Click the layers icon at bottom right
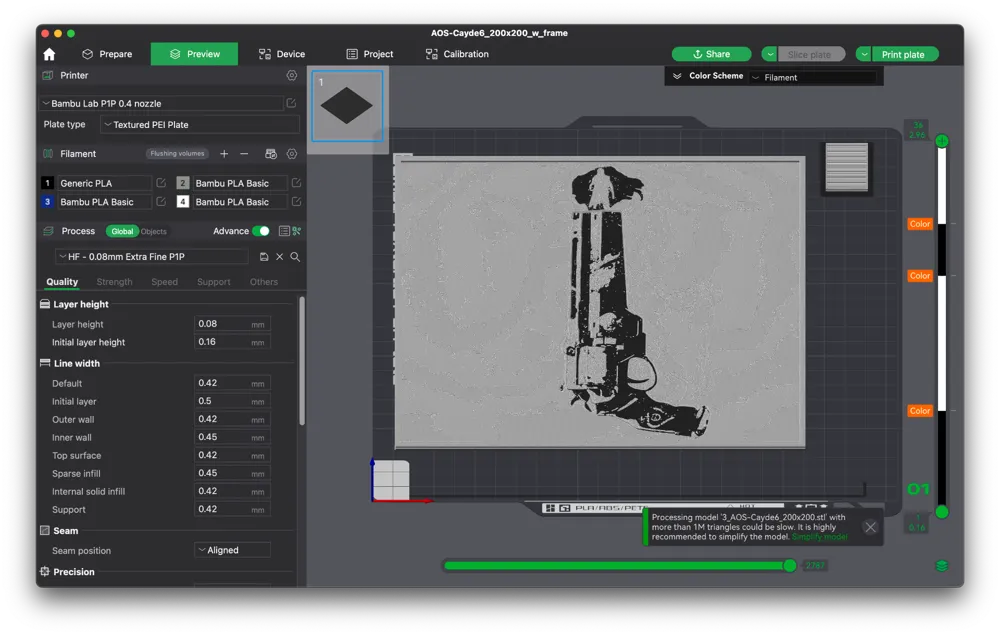This screenshot has width=1000, height=635. (x=941, y=566)
